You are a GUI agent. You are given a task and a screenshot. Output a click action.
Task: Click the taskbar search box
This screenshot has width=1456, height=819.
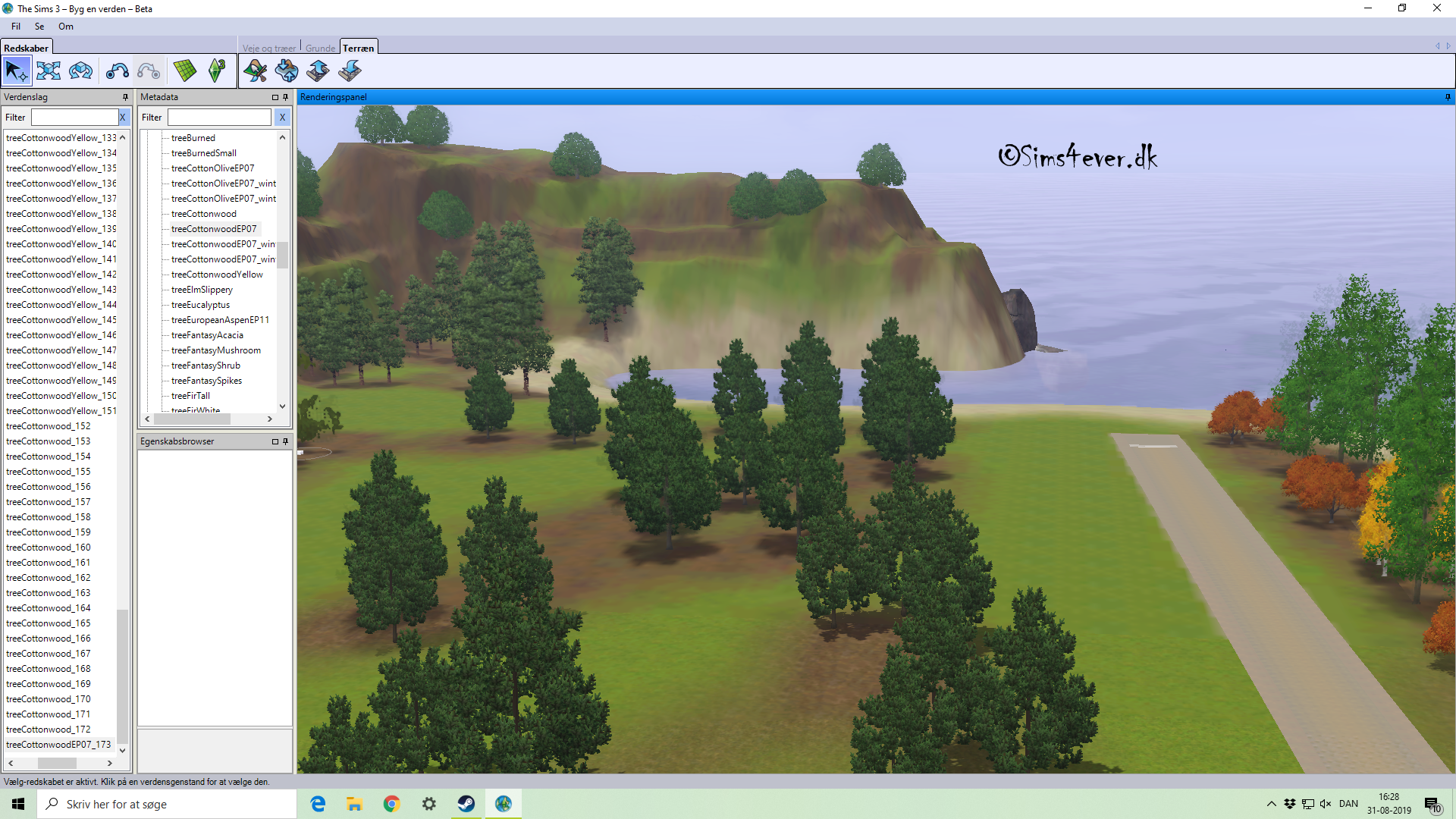point(167,804)
